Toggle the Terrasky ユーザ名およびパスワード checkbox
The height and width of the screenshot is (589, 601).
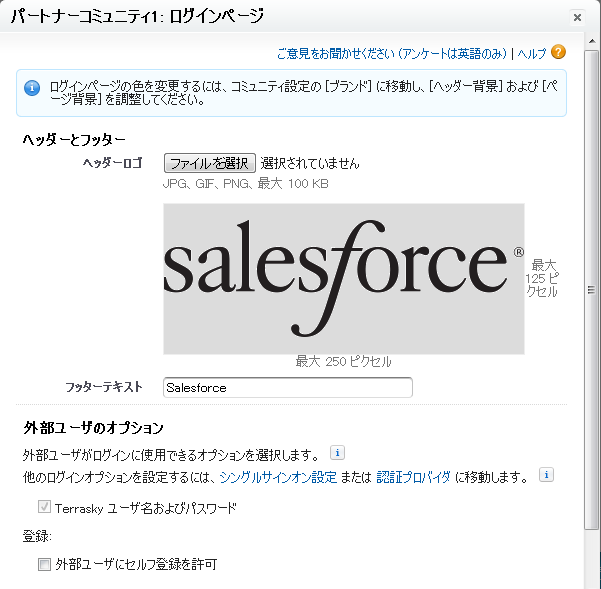coord(44,507)
